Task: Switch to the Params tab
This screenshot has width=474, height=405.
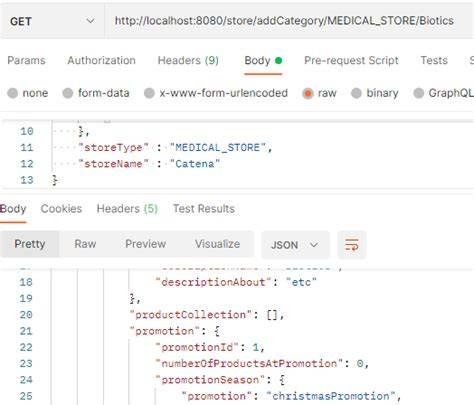Action: tap(26, 60)
